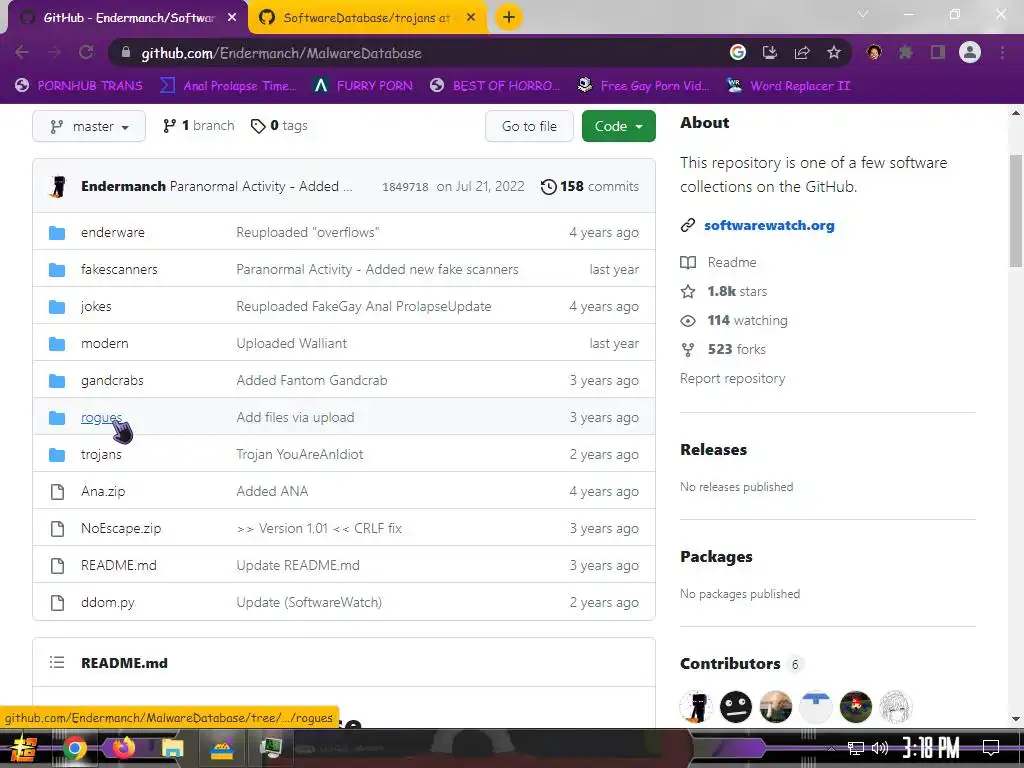Open the first contributor avatar (Enderman)
This screenshot has height=768, width=1024.
pyautogui.click(x=696, y=707)
